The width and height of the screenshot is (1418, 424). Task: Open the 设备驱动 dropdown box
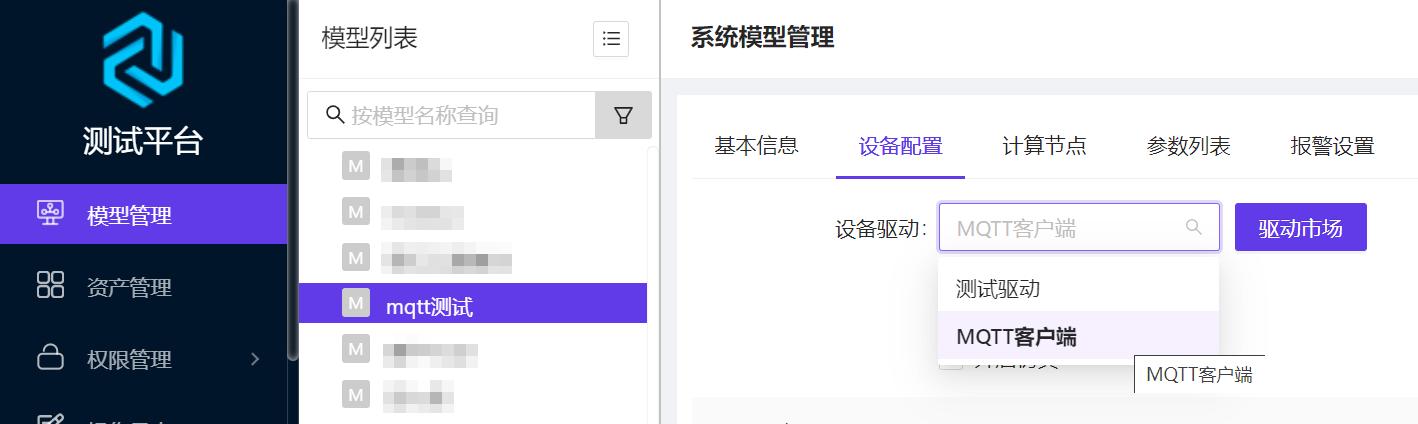tap(1079, 227)
